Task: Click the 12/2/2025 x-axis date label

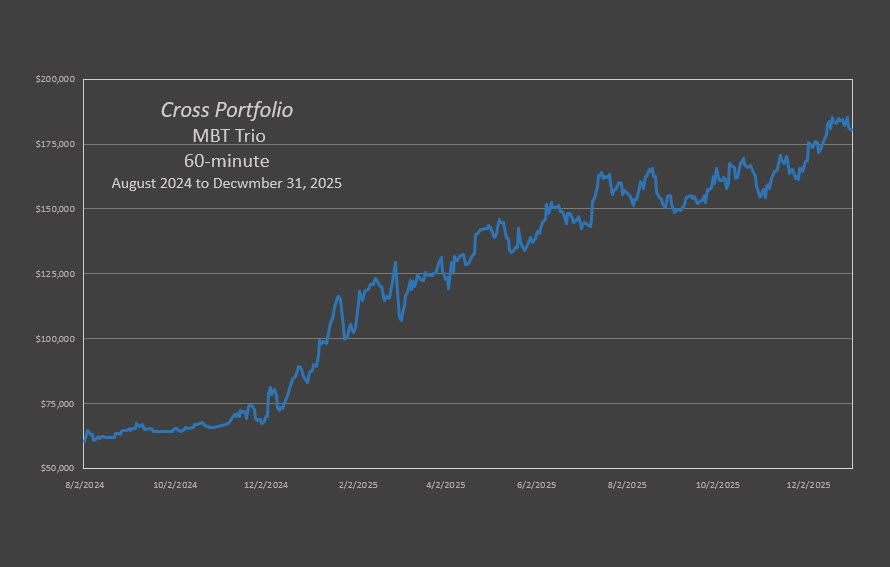Action: pos(808,484)
